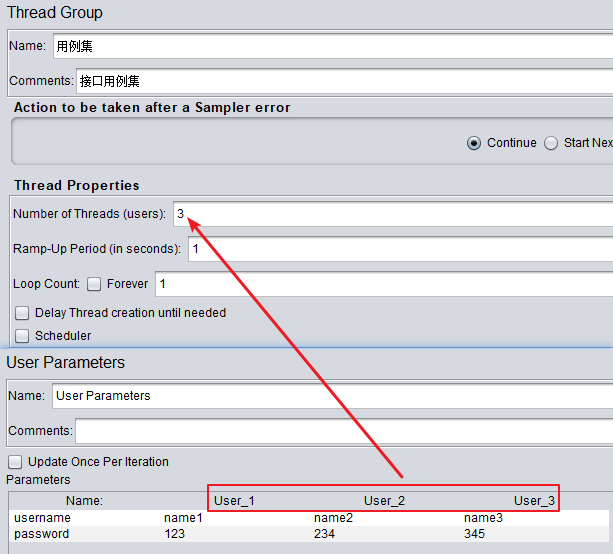
Task: Select the Continue radio button
Action: (474, 143)
